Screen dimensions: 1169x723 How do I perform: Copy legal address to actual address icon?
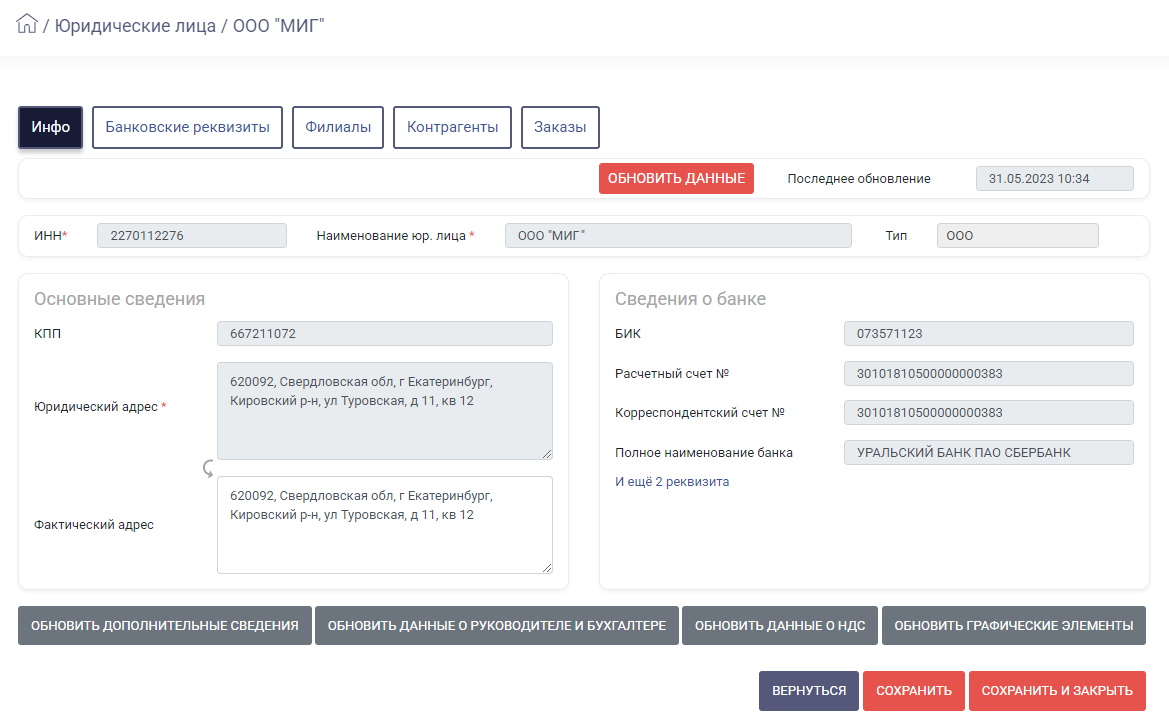coord(208,468)
